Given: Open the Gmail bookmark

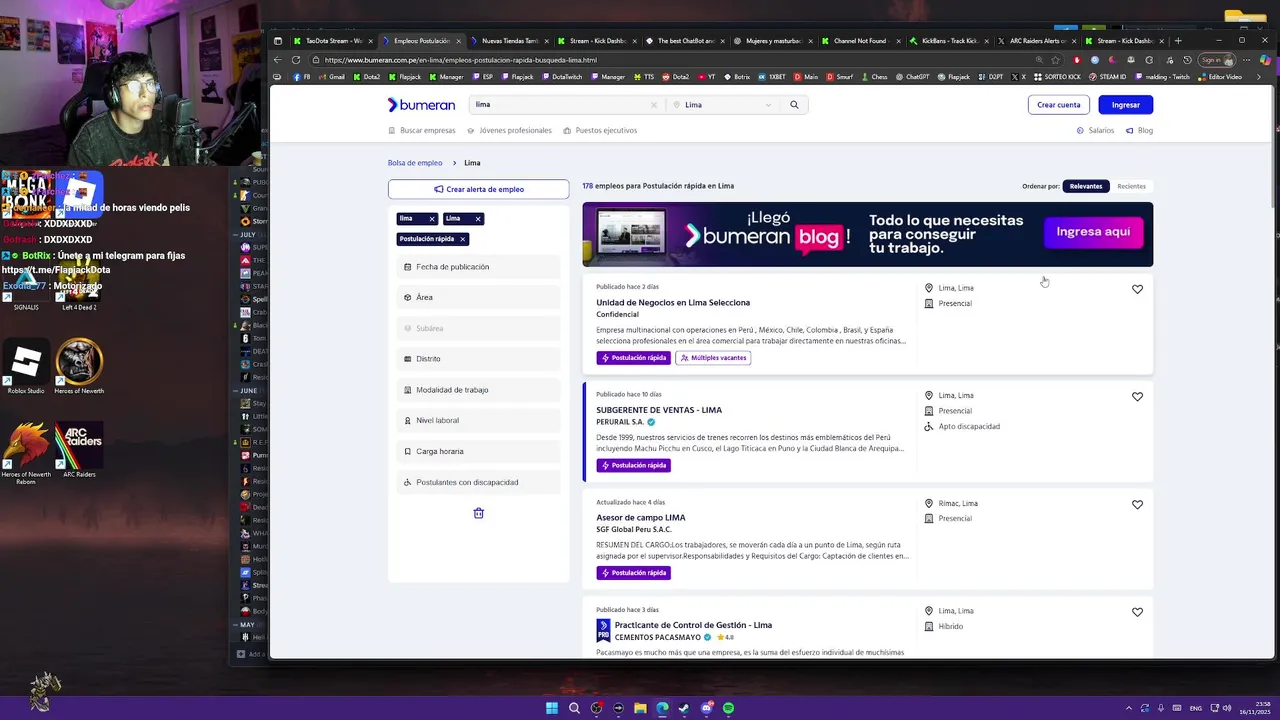Looking at the screenshot, I should pyautogui.click(x=332, y=77).
